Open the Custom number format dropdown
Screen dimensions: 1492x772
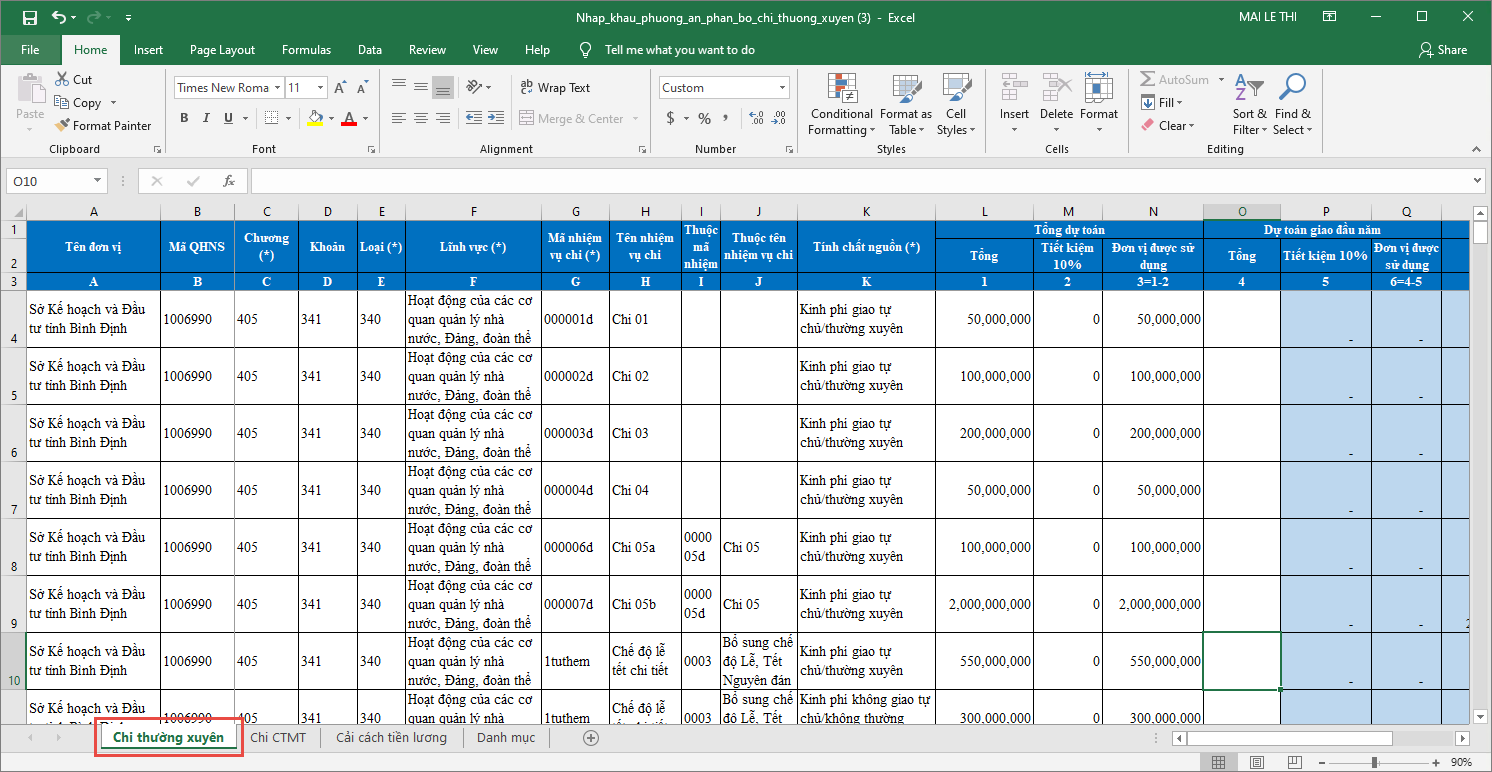click(x=781, y=88)
